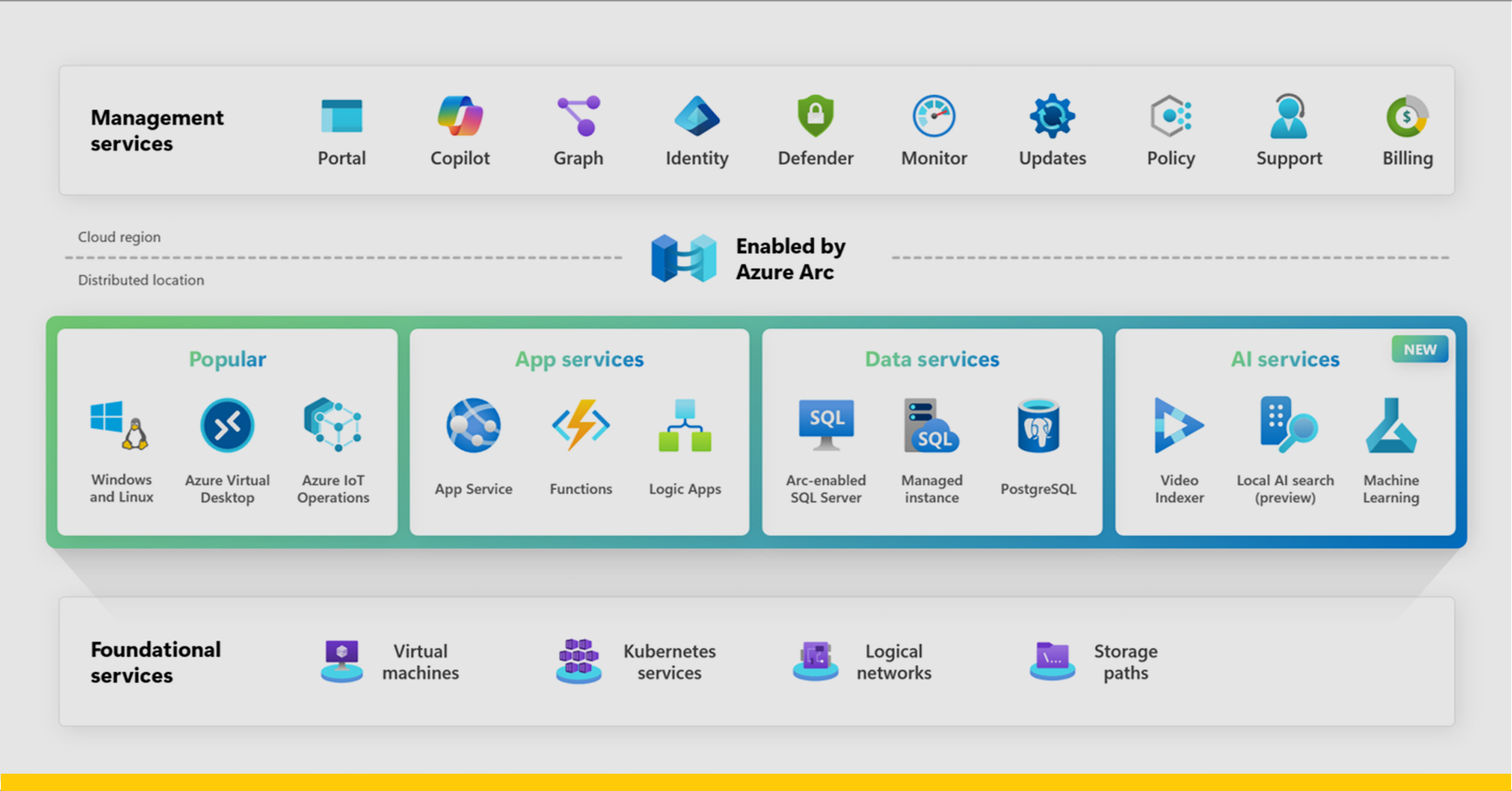Image resolution: width=1512 pixels, height=791 pixels.
Task: Click the Machine Learning label
Action: 1391,488
